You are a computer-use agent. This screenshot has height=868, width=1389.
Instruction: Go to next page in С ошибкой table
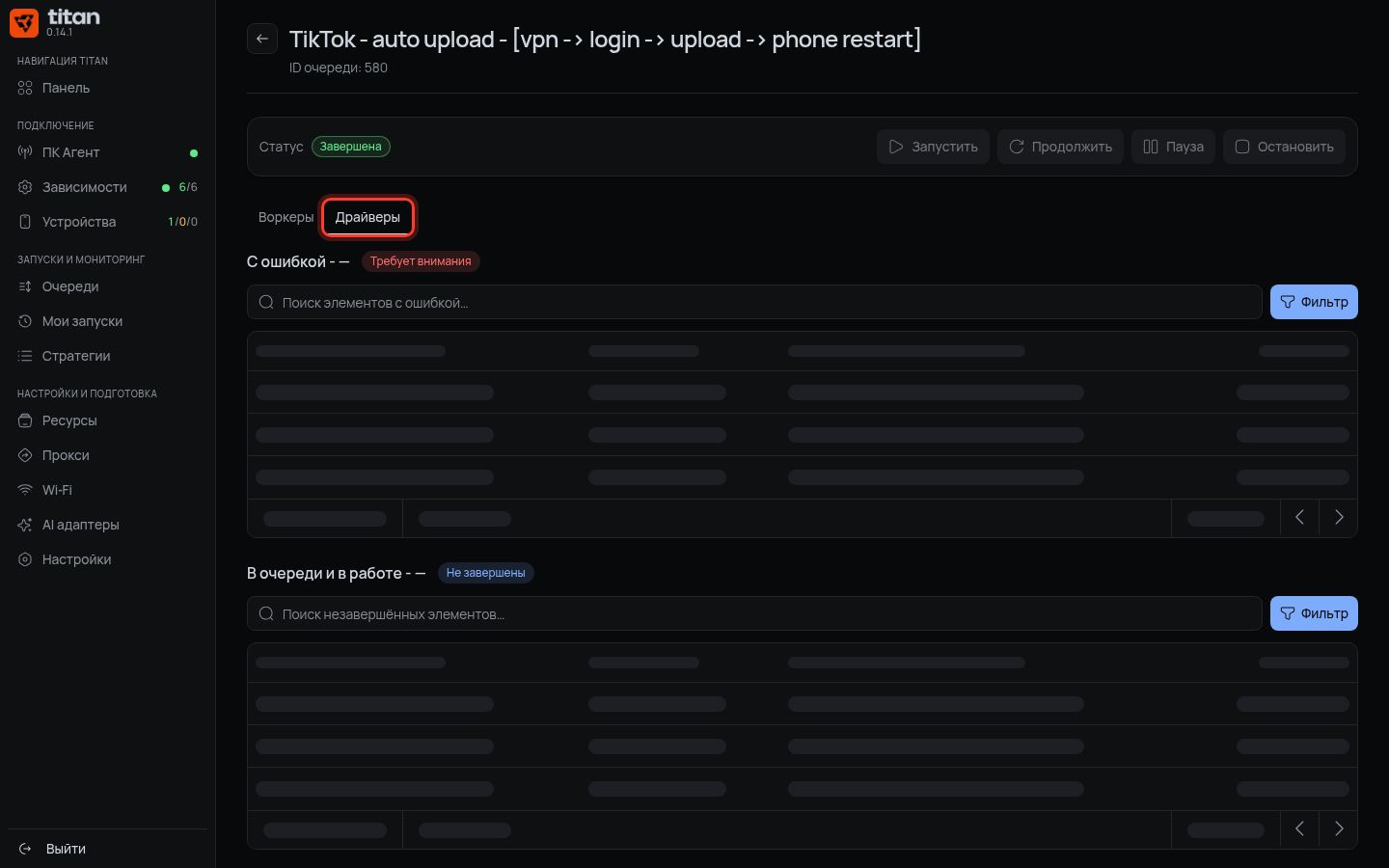[x=1339, y=518]
